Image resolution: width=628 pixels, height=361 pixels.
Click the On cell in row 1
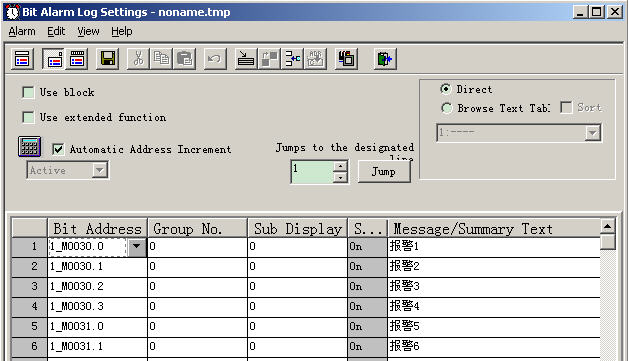[x=368, y=247]
